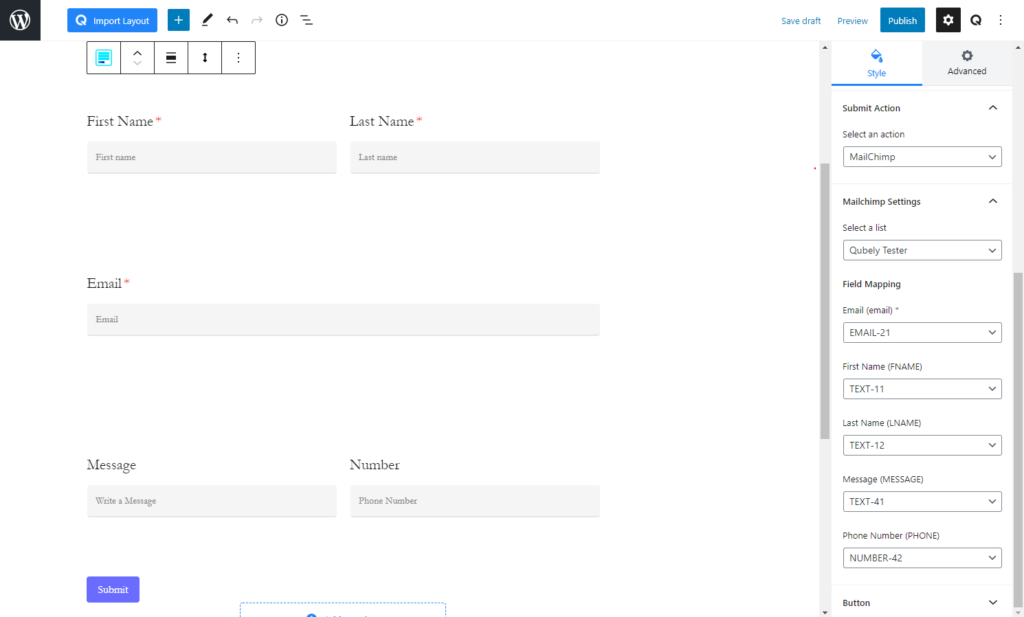Screen dimensions: 1024x617
Task: Click the Write a Message field
Action: click(212, 501)
